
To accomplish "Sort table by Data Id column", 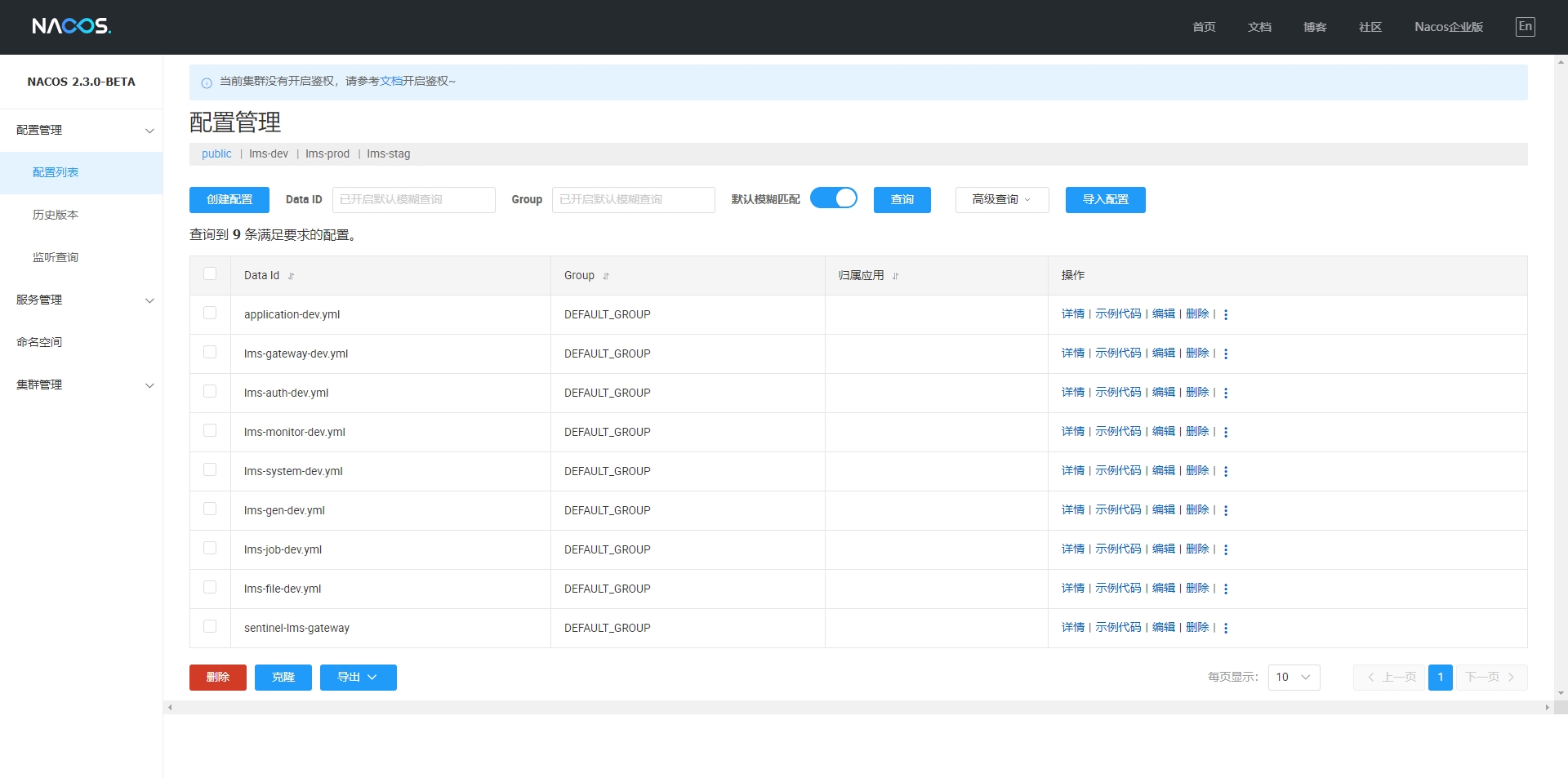I will coord(291,276).
